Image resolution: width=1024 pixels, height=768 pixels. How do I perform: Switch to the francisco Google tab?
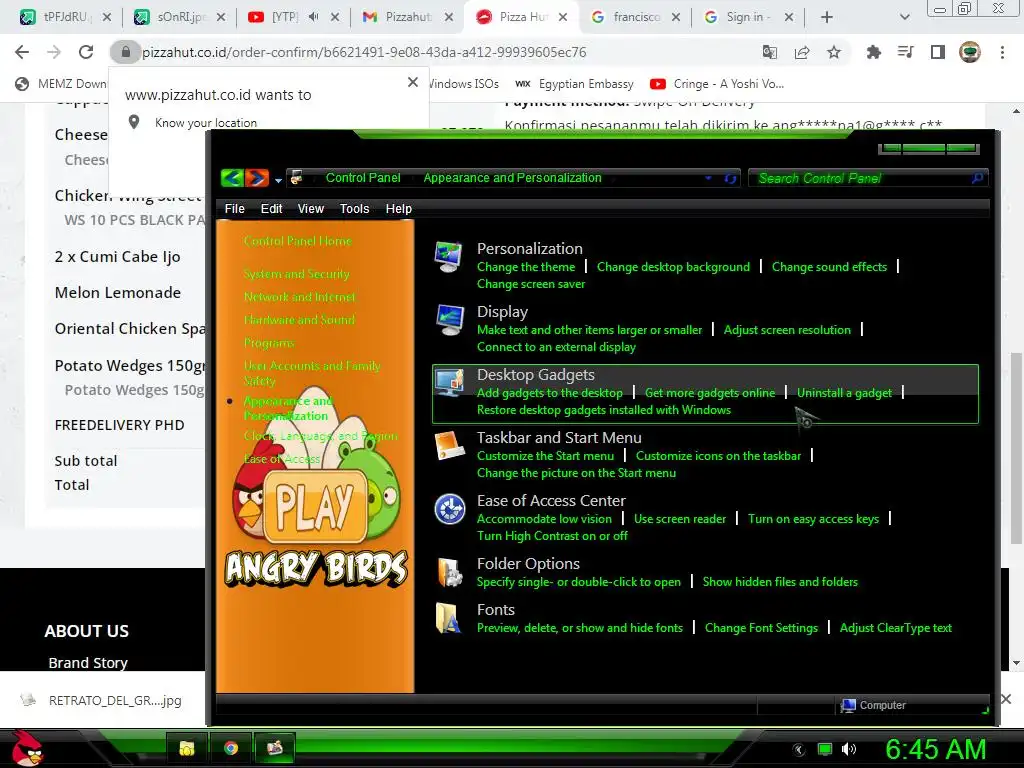pos(636,17)
